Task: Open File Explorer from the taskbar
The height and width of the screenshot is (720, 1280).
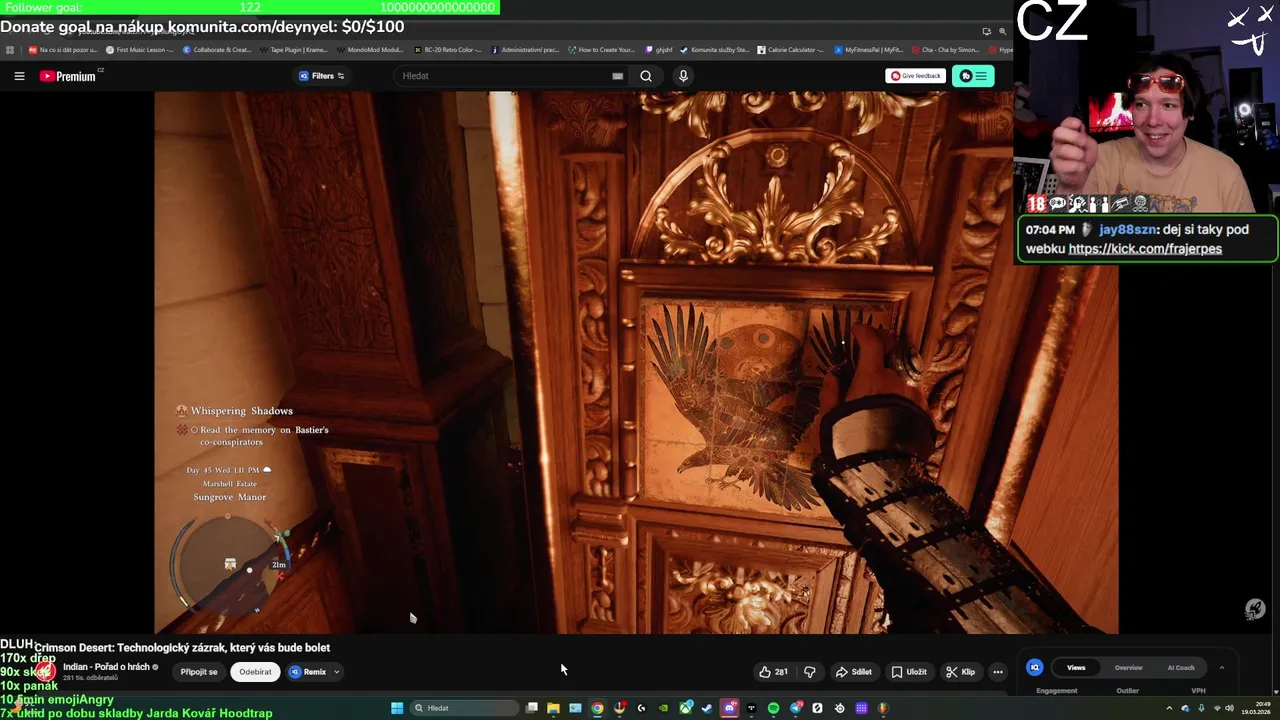Action: point(553,708)
